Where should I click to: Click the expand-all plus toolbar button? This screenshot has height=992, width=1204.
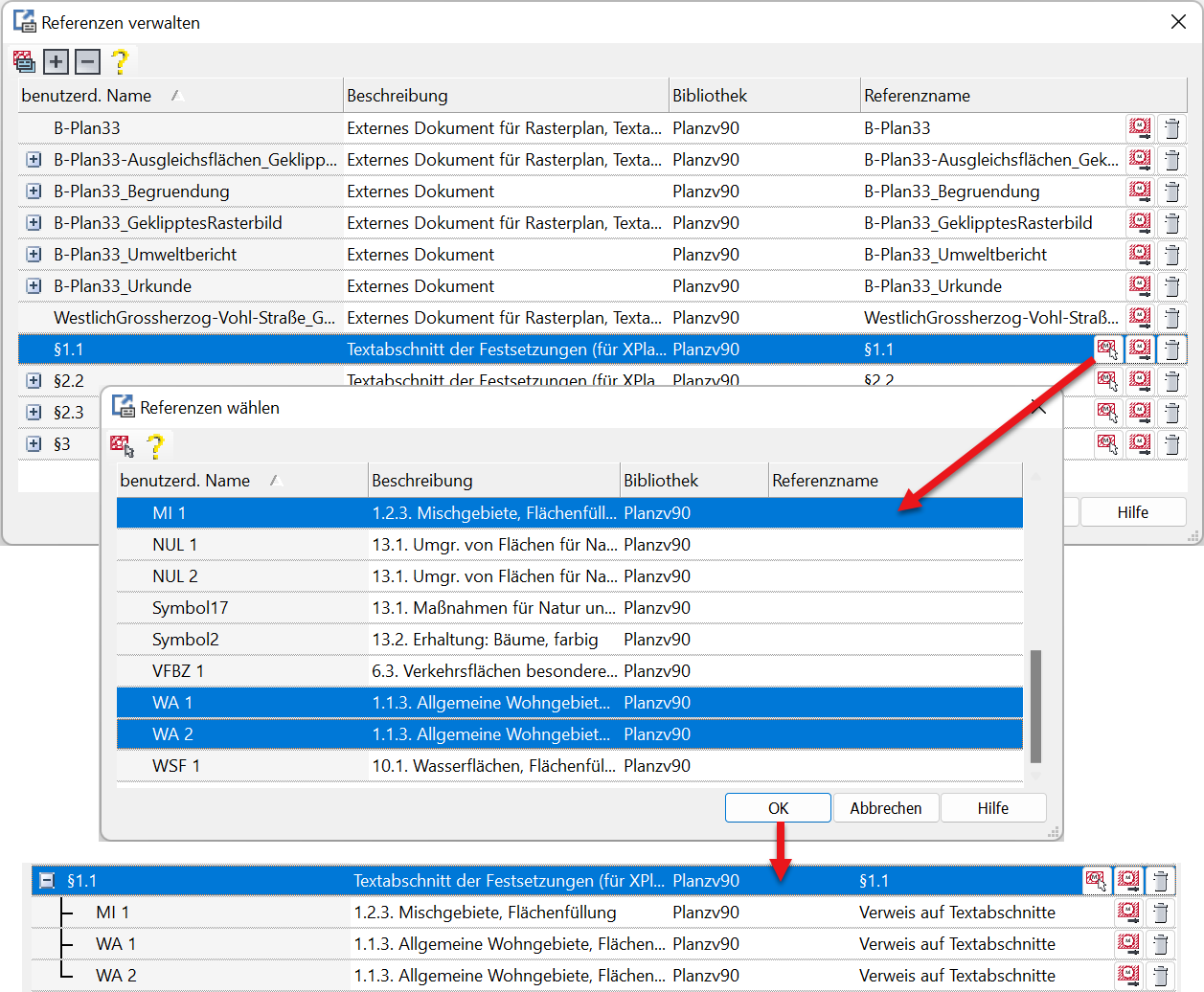click(57, 62)
